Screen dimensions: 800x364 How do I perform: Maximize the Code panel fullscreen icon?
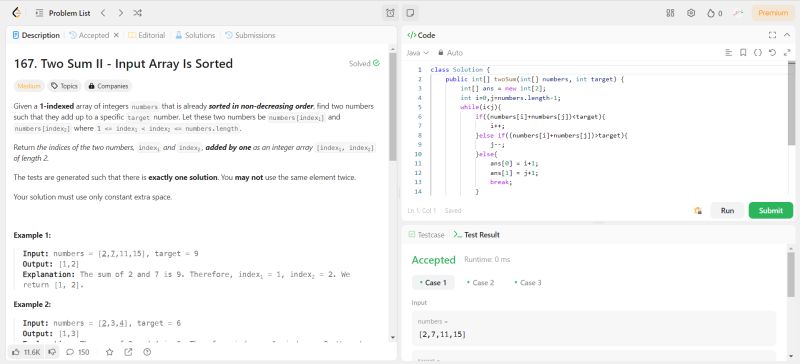(x=772, y=35)
